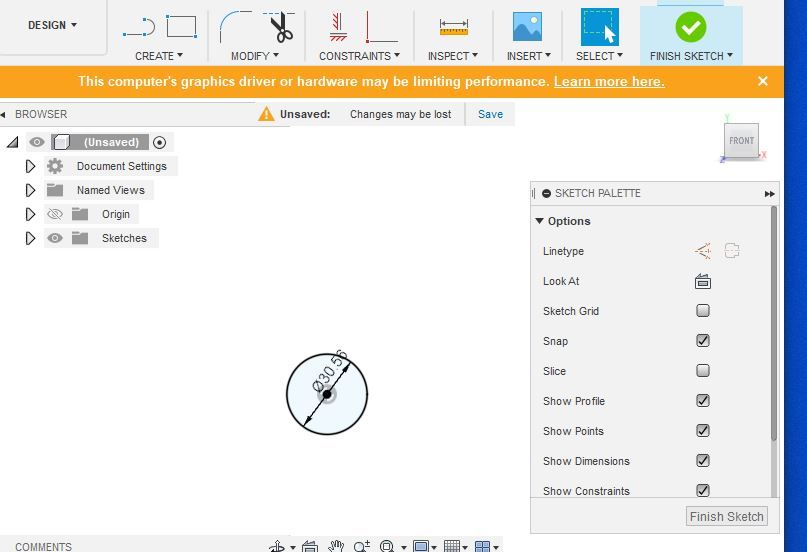Pick the Fillet tool in Modify

(235, 27)
